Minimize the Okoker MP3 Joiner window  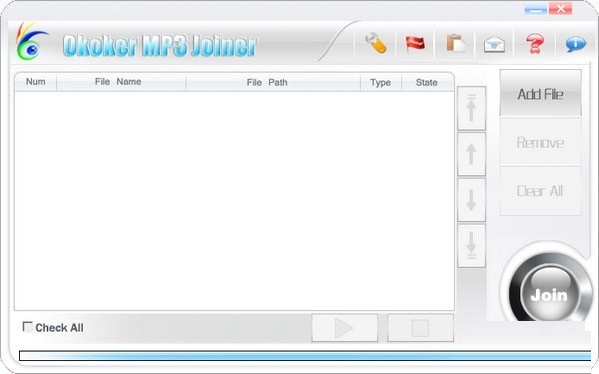click(x=536, y=9)
